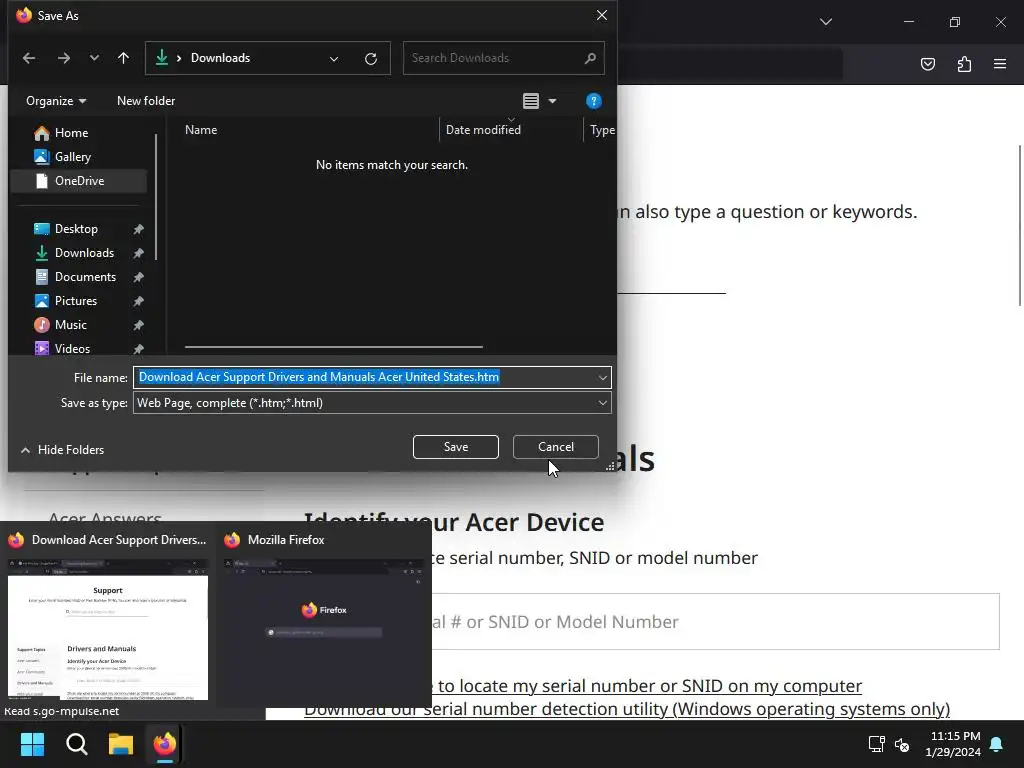Open the Organize menu
This screenshot has width=1024, height=768.
point(56,101)
